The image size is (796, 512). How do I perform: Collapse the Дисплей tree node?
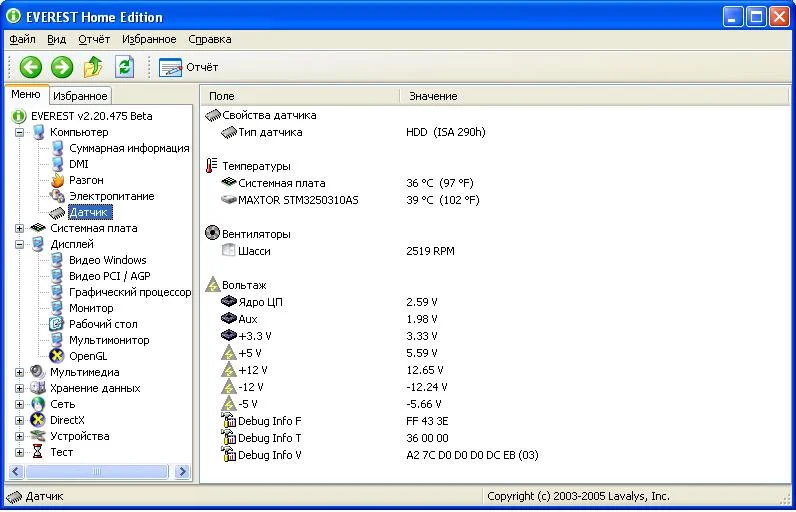pyautogui.click(x=19, y=244)
